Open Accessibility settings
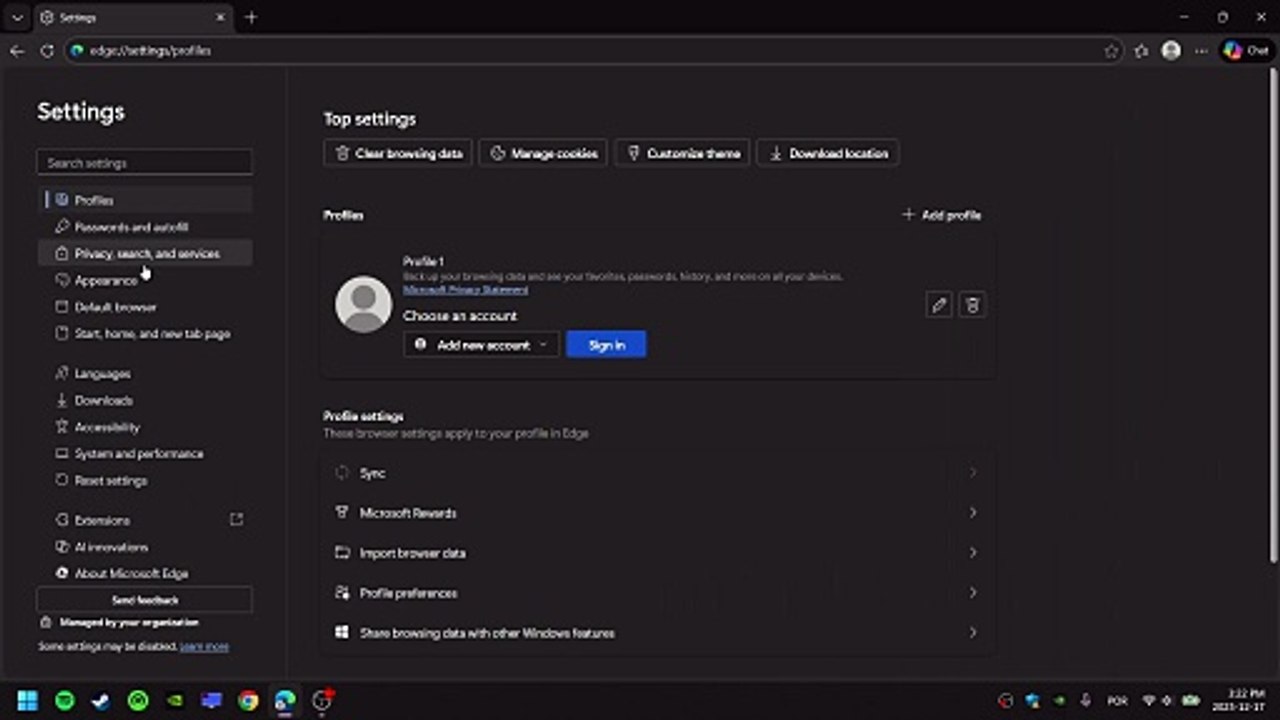Viewport: 1280px width, 720px height. [144, 427]
